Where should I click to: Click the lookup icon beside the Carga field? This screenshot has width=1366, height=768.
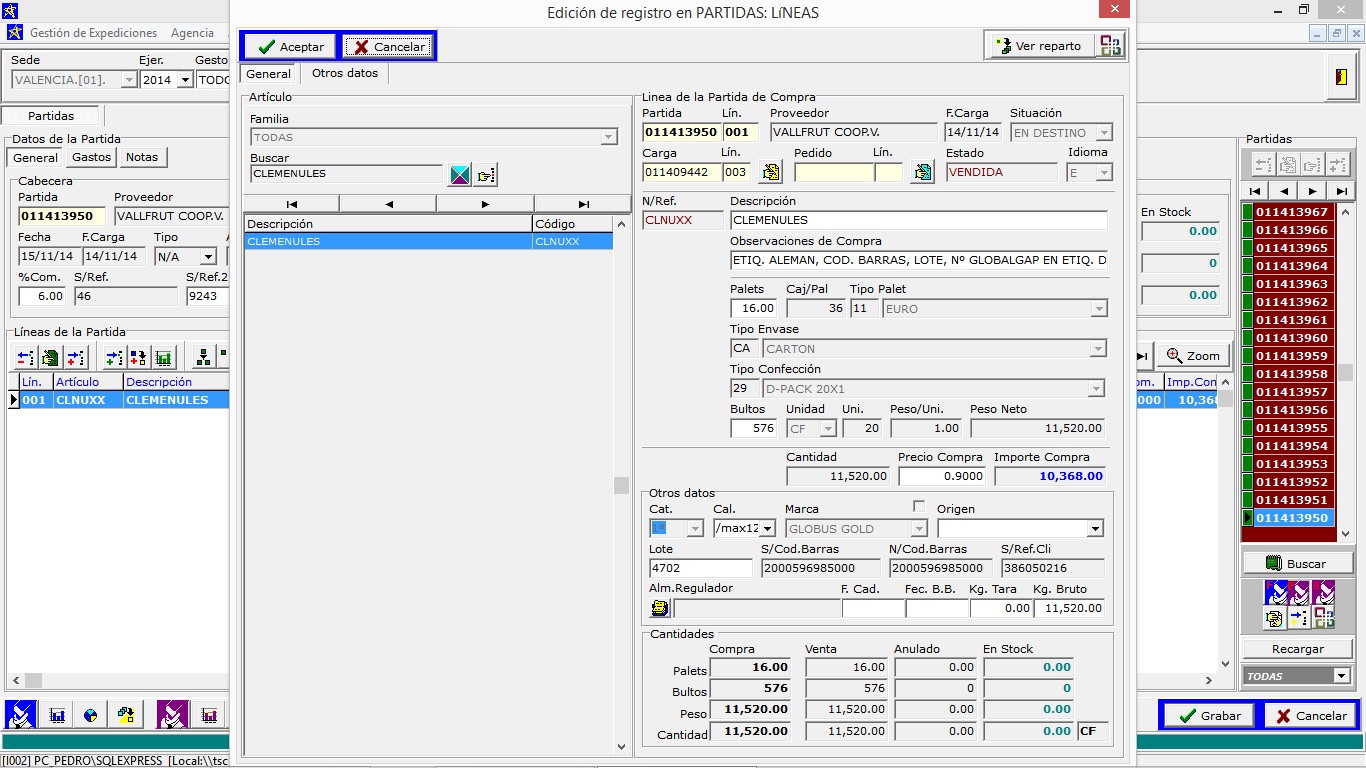770,172
